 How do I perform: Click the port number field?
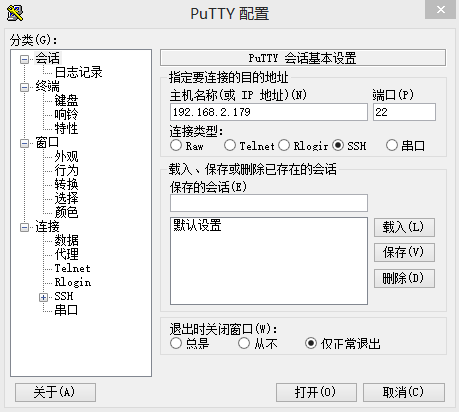tap(404, 112)
